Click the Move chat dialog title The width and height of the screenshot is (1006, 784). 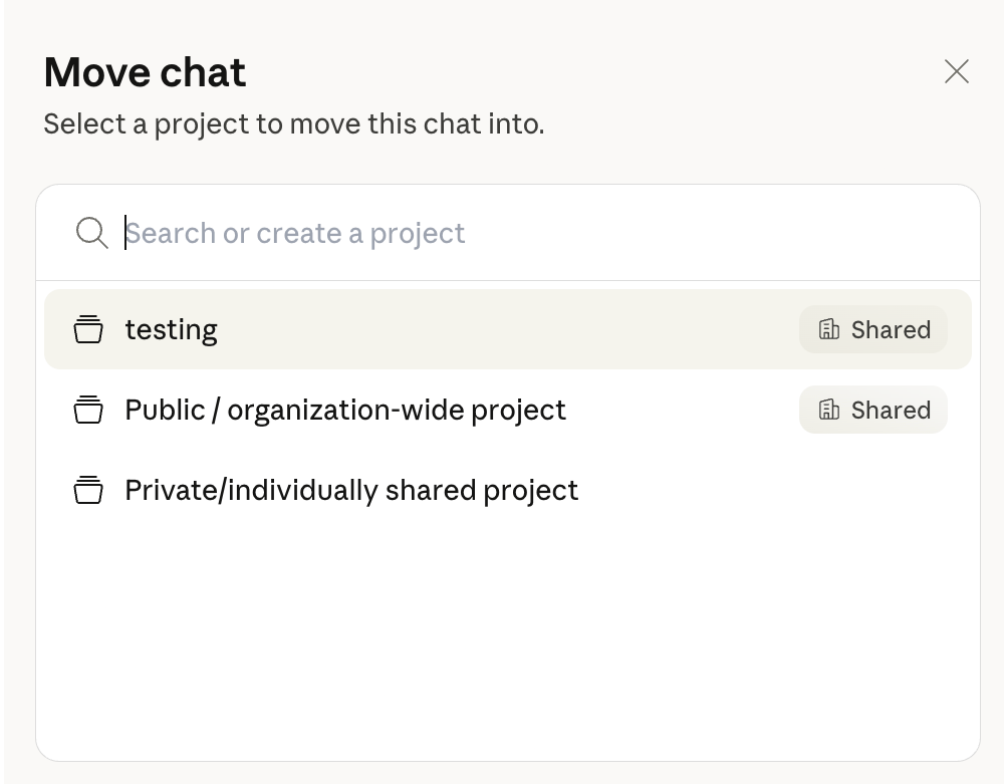click(x=143, y=72)
